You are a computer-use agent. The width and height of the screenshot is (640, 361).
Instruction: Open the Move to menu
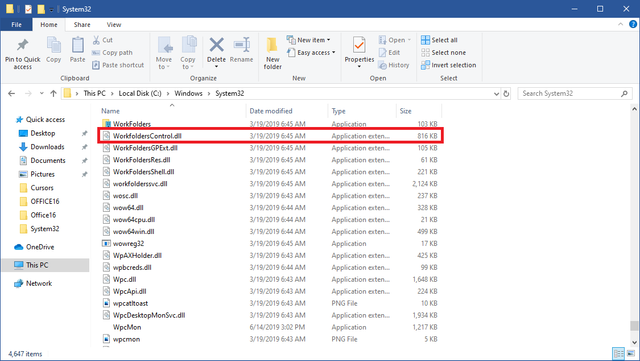pyautogui.click(x=164, y=53)
